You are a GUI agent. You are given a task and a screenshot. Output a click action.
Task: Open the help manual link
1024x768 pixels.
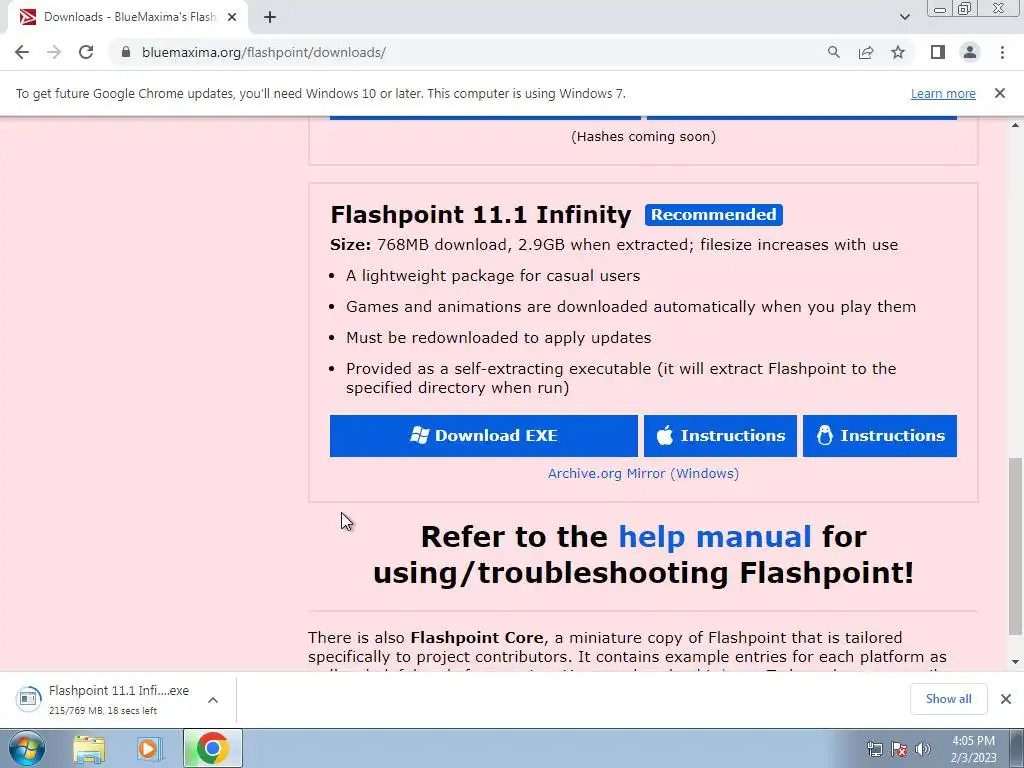(714, 537)
